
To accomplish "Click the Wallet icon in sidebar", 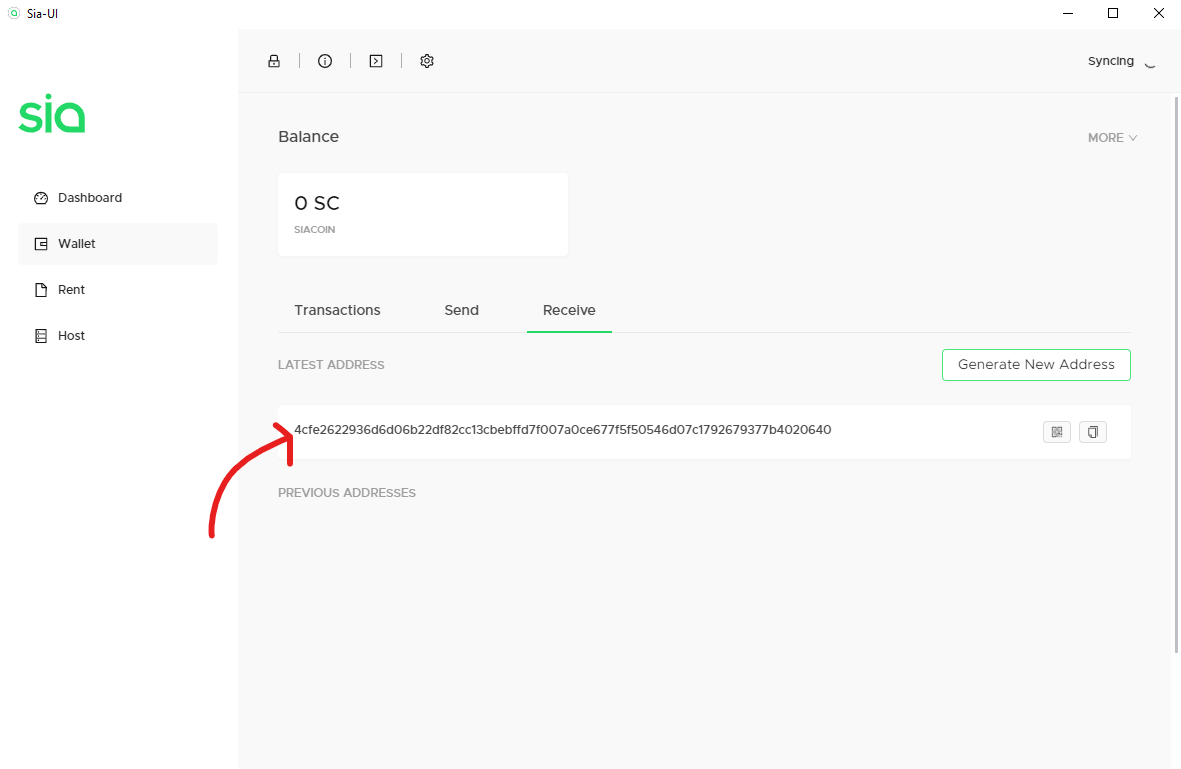I will (x=41, y=244).
